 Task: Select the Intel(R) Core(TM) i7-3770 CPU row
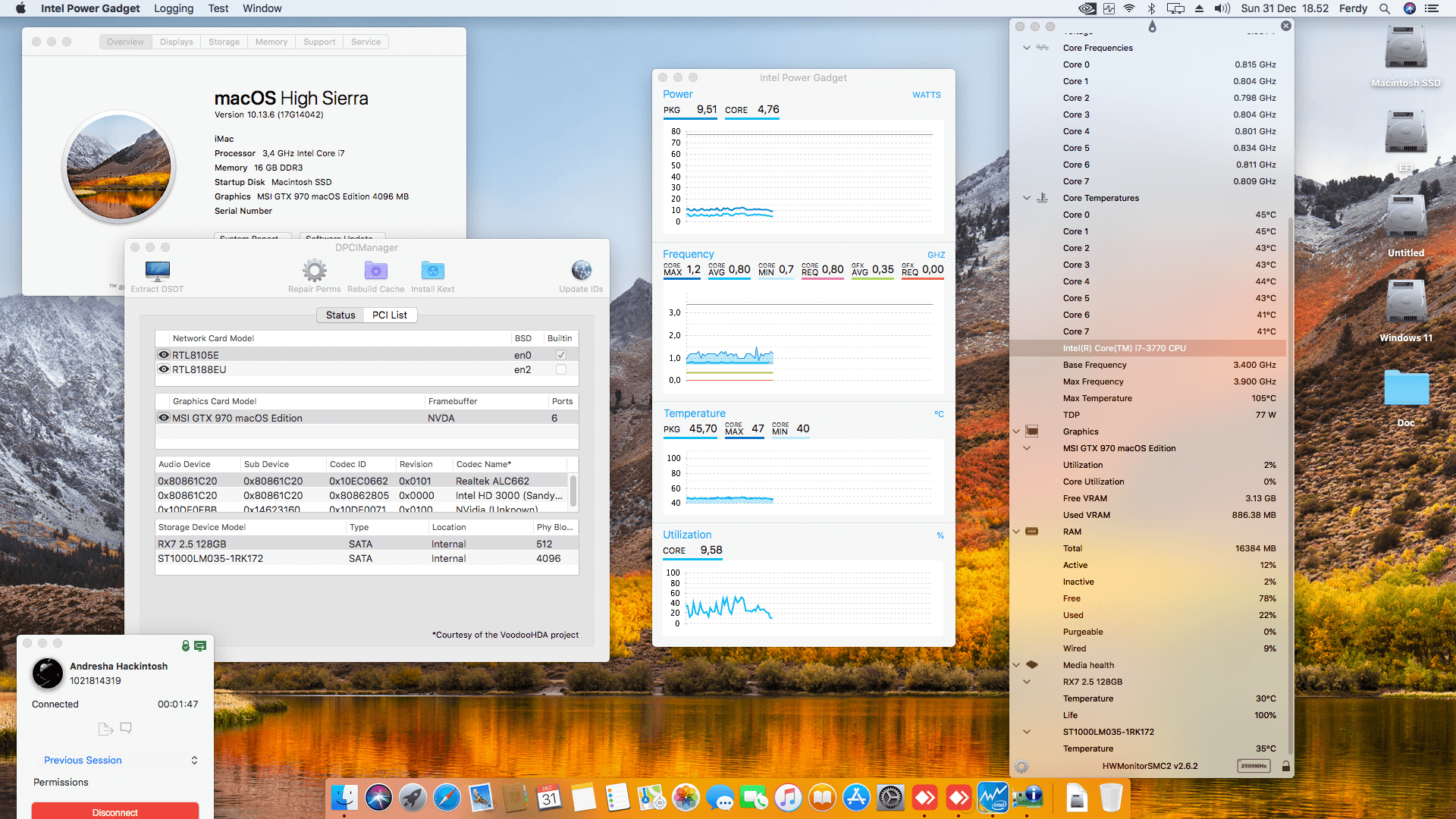[x=1147, y=348]
